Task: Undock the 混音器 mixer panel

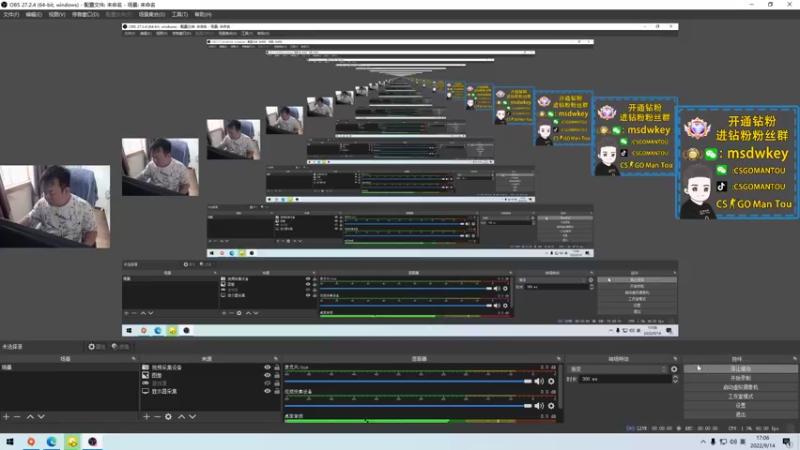Action: point(559,359)
